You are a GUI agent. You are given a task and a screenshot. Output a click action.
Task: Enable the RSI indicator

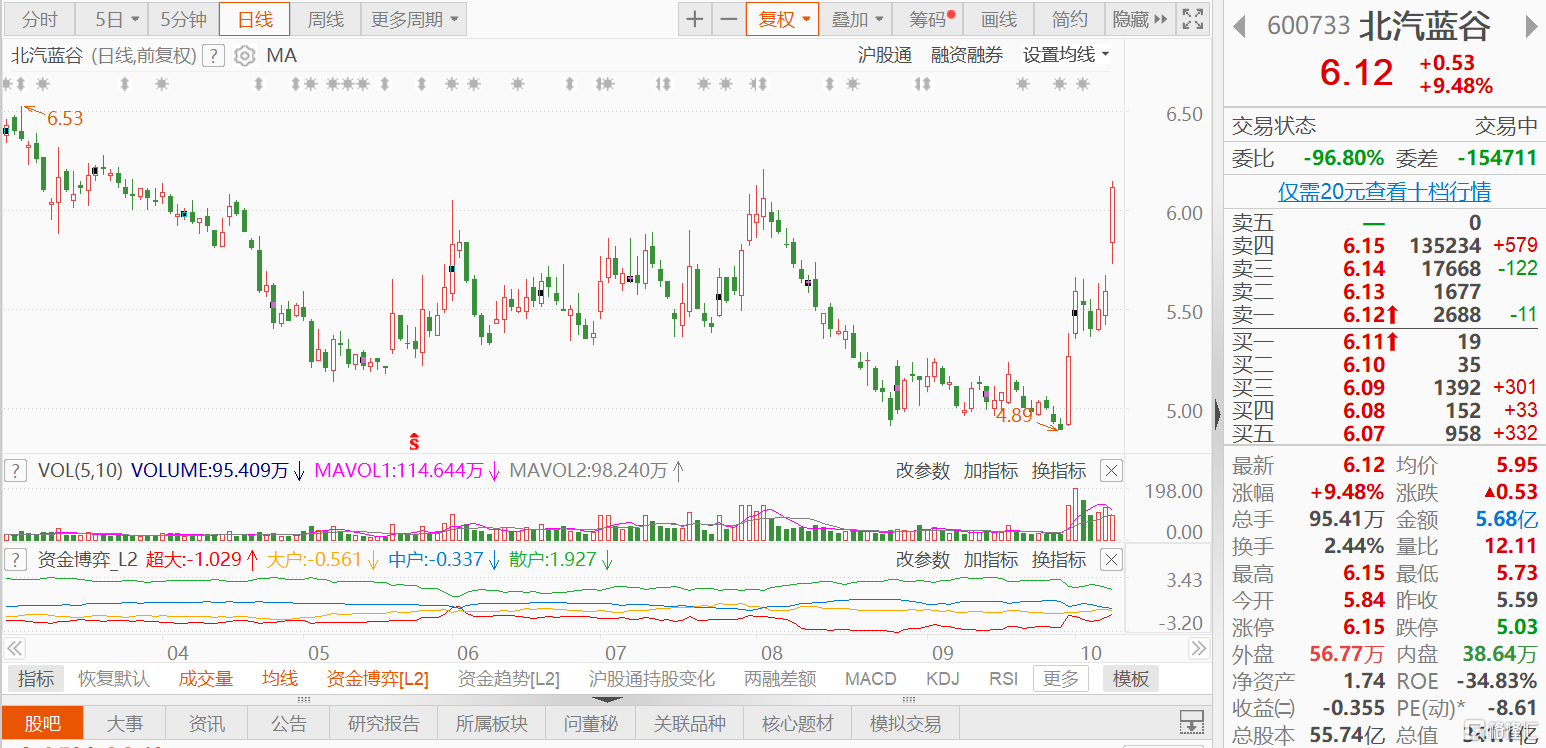pyautogui.click(x=1003, y=679)
